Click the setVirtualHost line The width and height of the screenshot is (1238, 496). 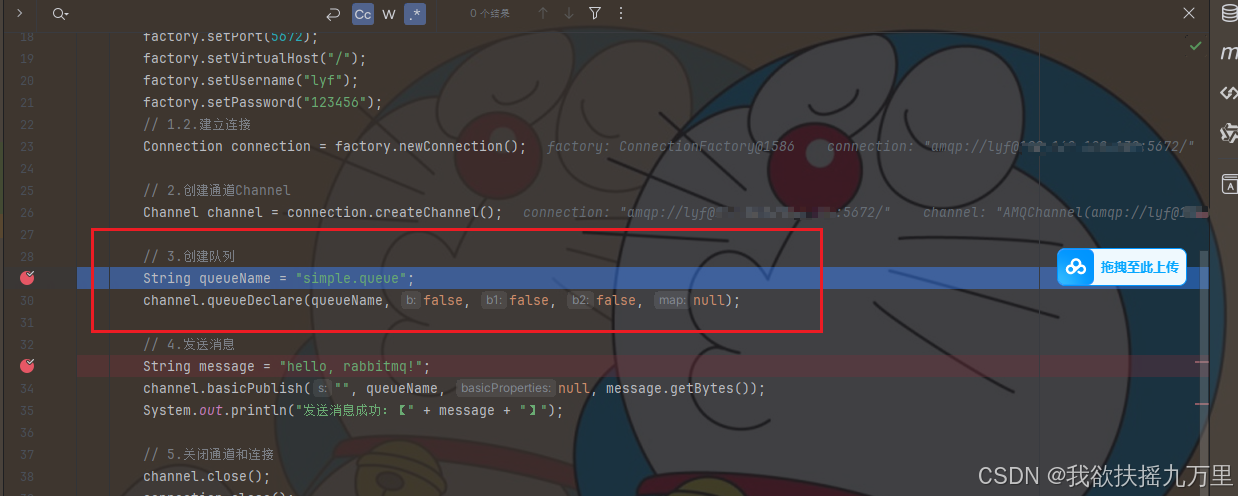click(254, 58)
